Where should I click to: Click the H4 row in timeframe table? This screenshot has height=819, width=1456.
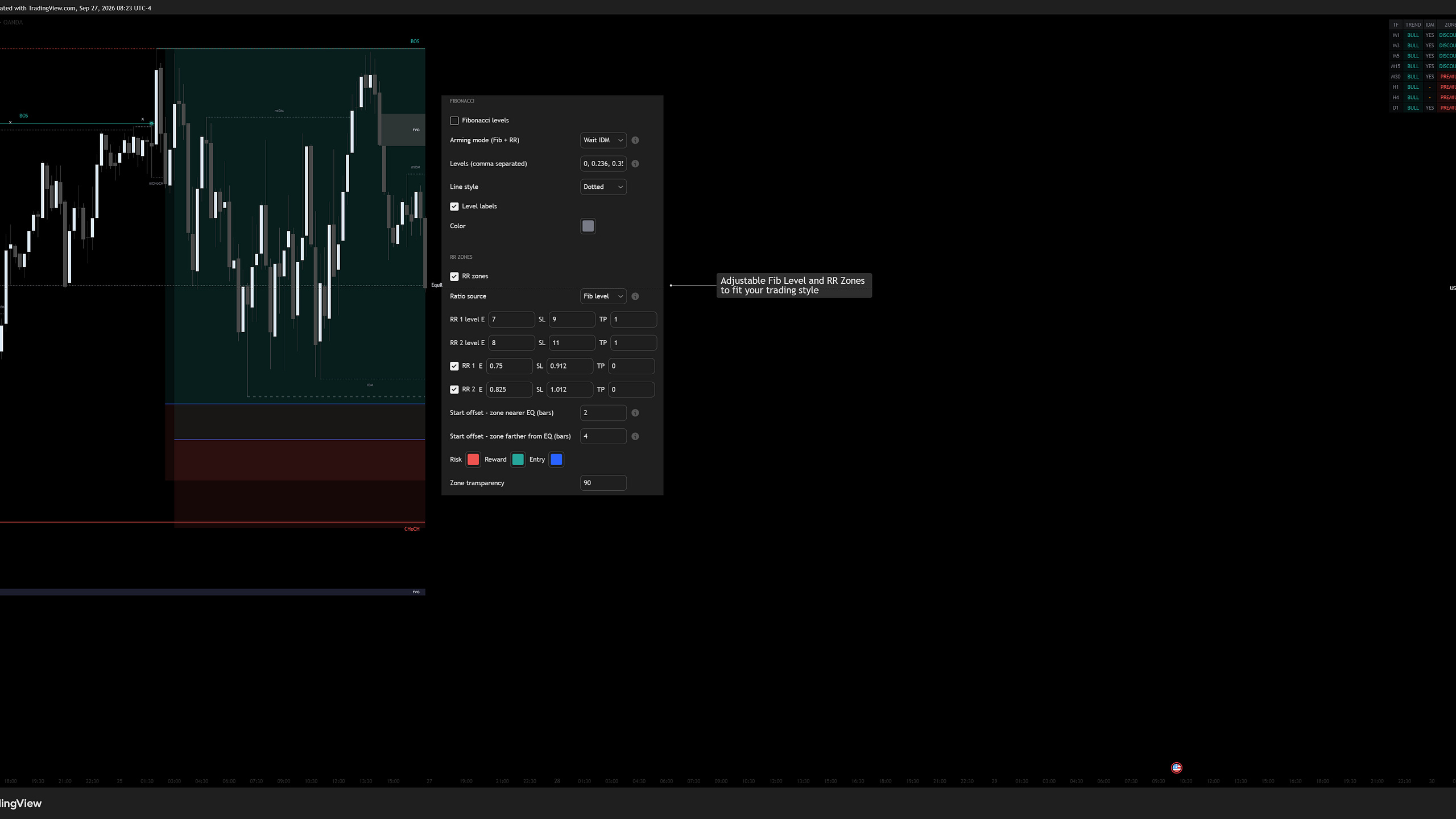pyautogui.click(x=1422, y=97)
